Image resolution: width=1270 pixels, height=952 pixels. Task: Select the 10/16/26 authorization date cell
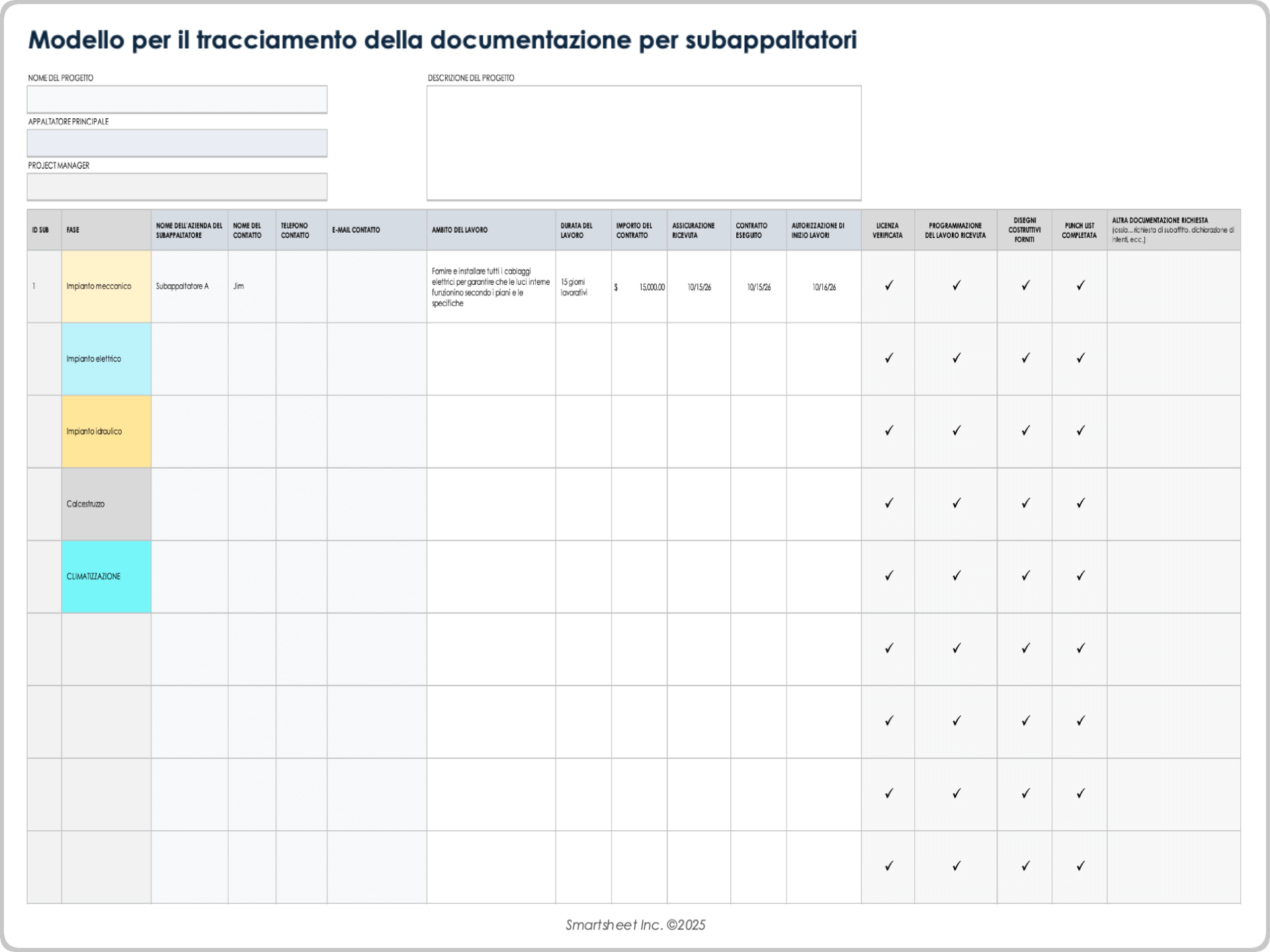pyautogui.click(x=824, y=286)
